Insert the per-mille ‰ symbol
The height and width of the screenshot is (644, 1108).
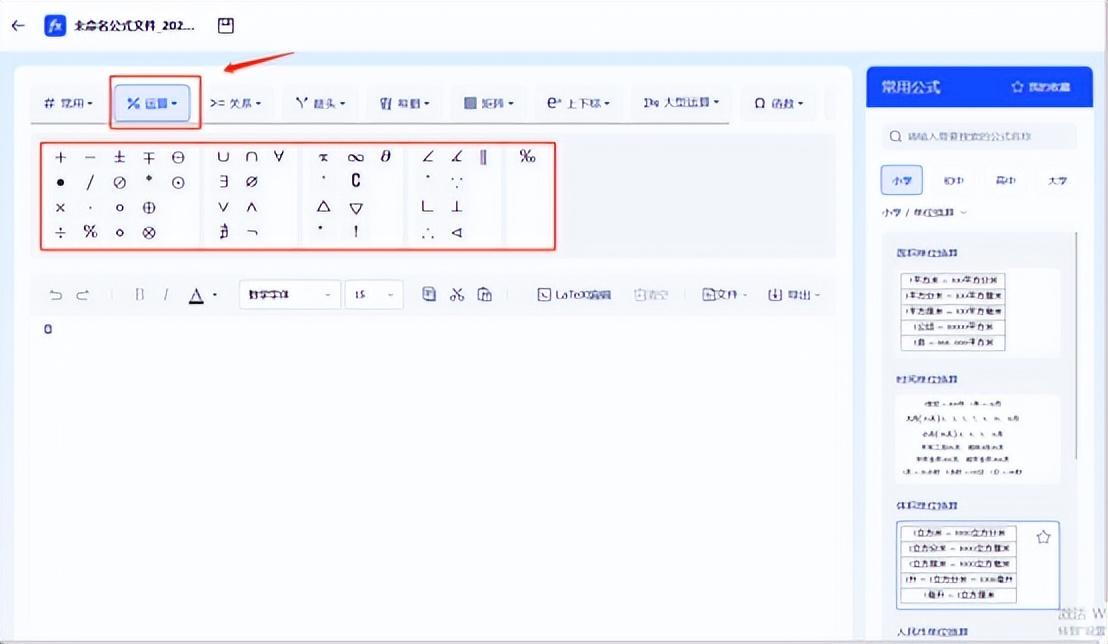(527, 156)
